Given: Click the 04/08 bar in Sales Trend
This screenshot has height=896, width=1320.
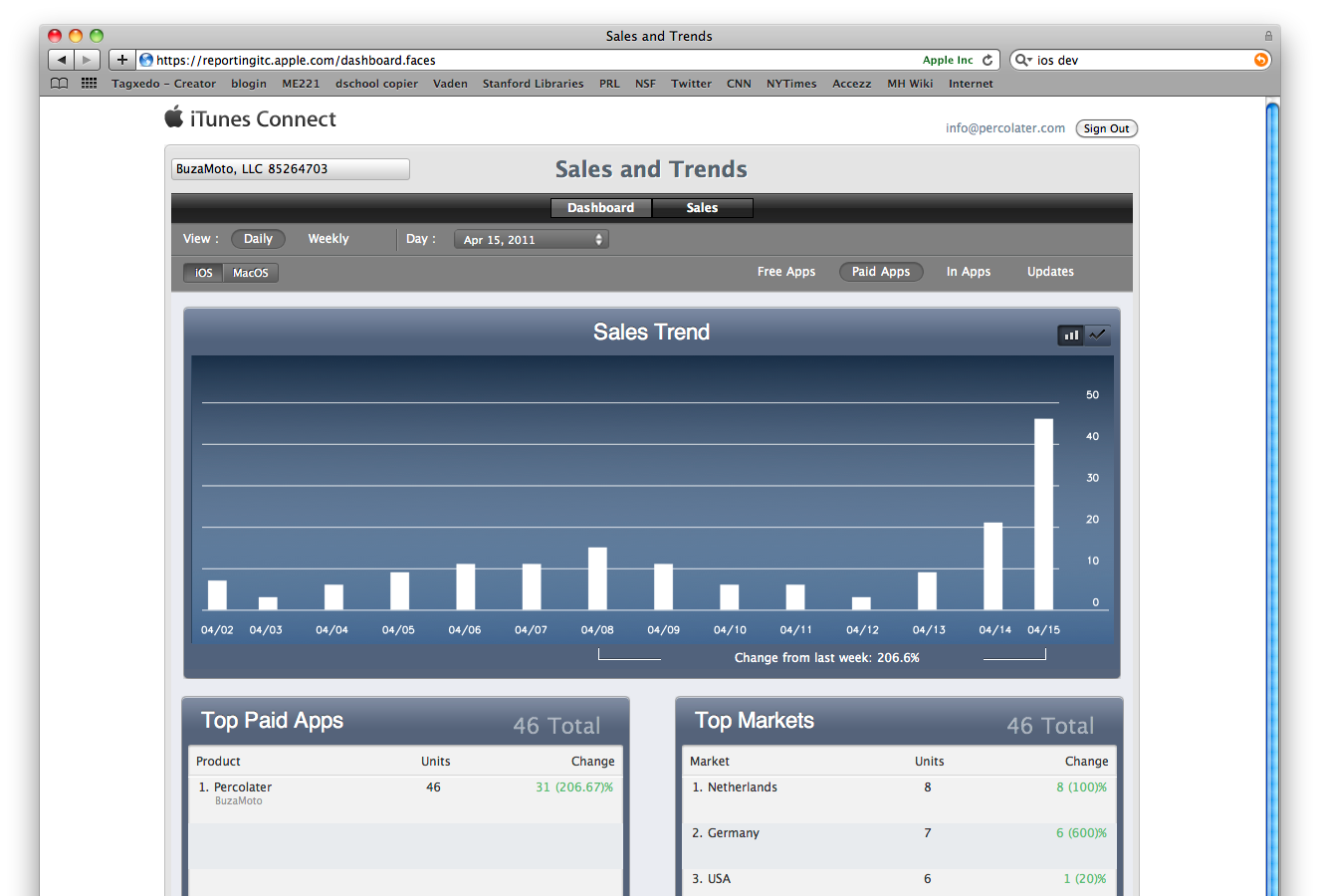Looking at the screenshot, I should [x=597, y=578].
